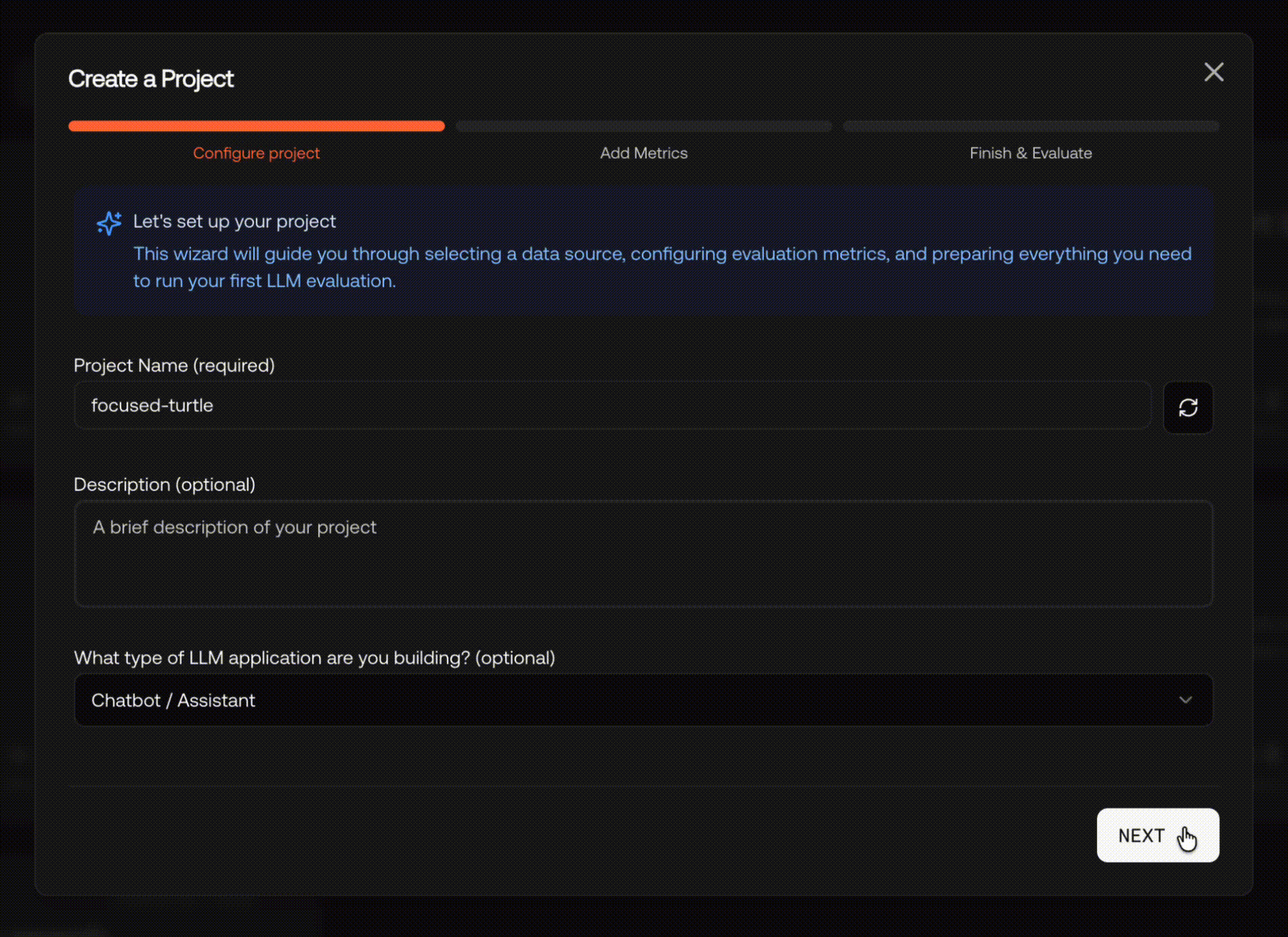Screen dimensions: 1288x937
Task: Select the Chatbot / Assistant option text
Action: point(173,700)
